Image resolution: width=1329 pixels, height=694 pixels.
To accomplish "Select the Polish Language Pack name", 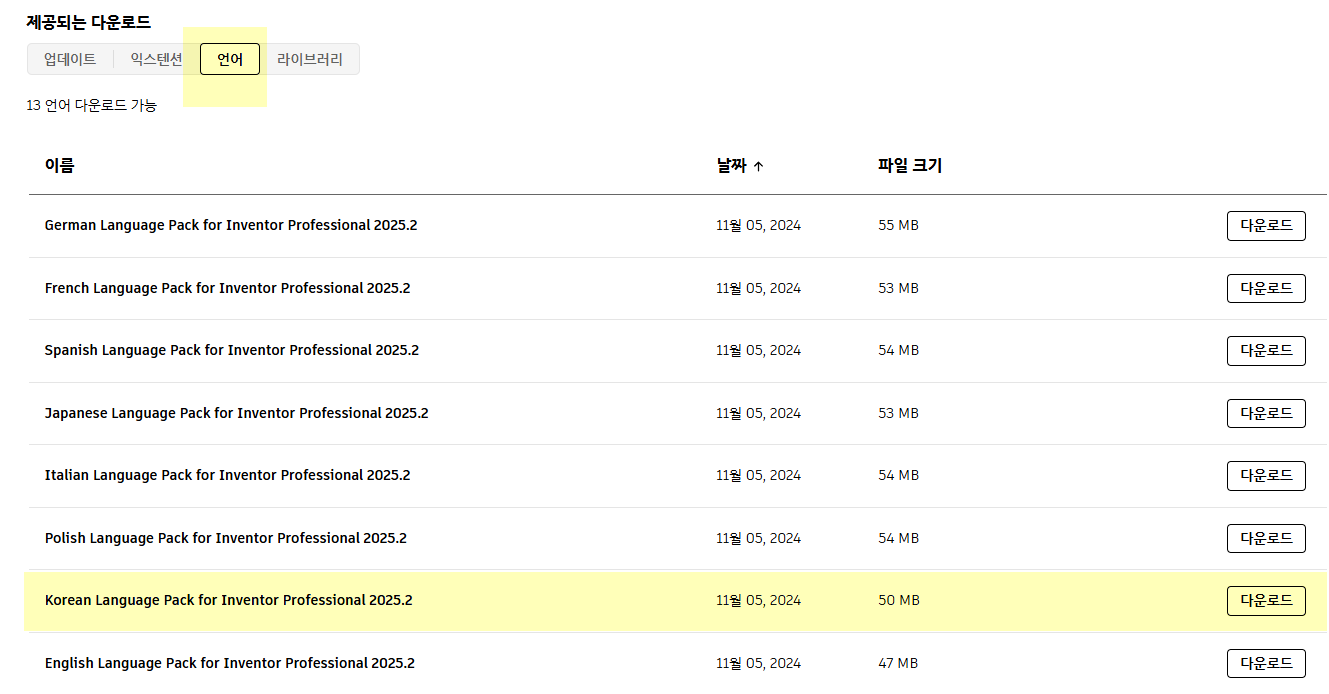I will pyautogui.click(x=226, y=538).
